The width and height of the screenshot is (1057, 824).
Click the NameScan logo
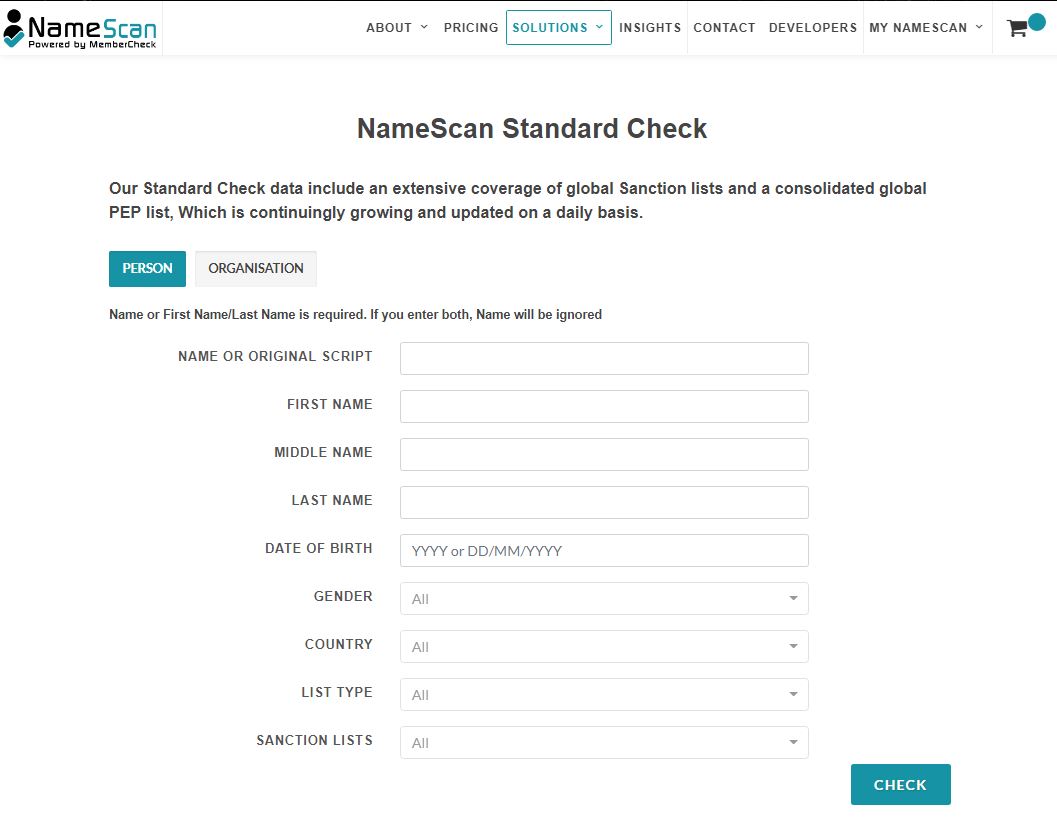click(80, 29)
